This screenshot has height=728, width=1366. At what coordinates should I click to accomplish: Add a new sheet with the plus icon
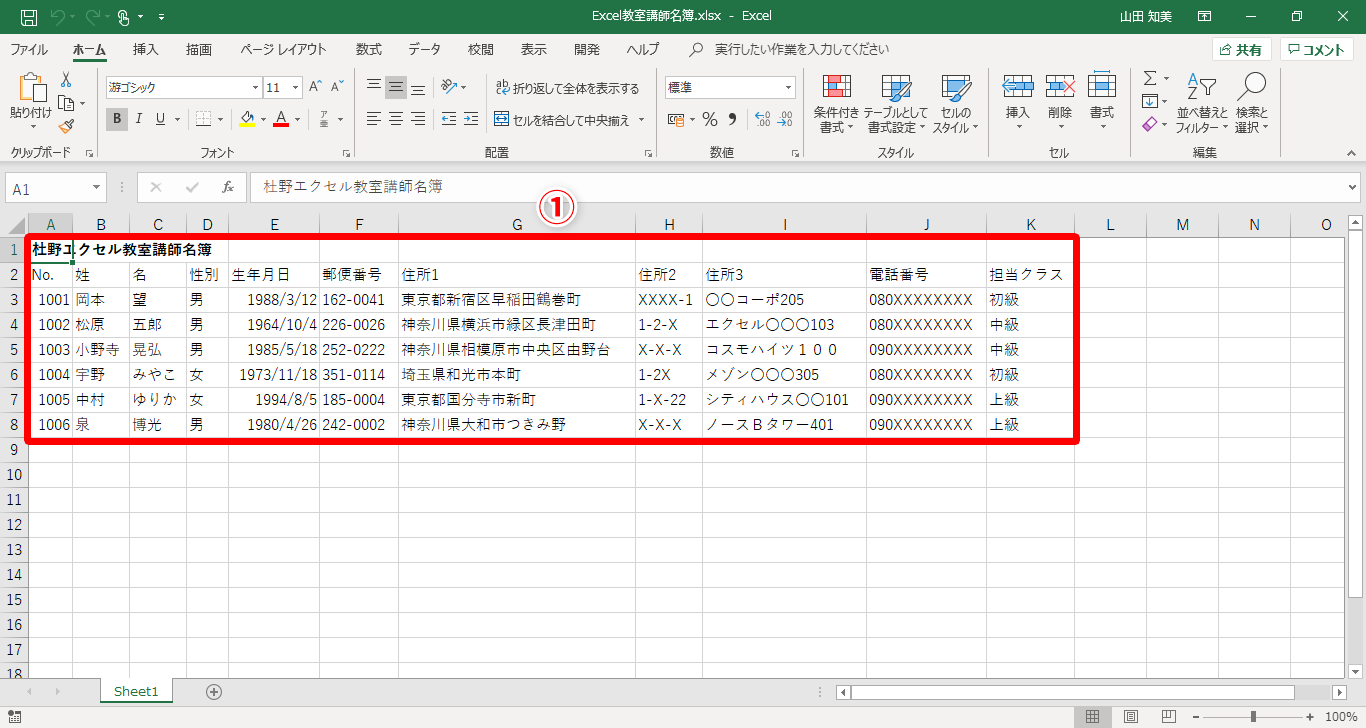point(213,691)
